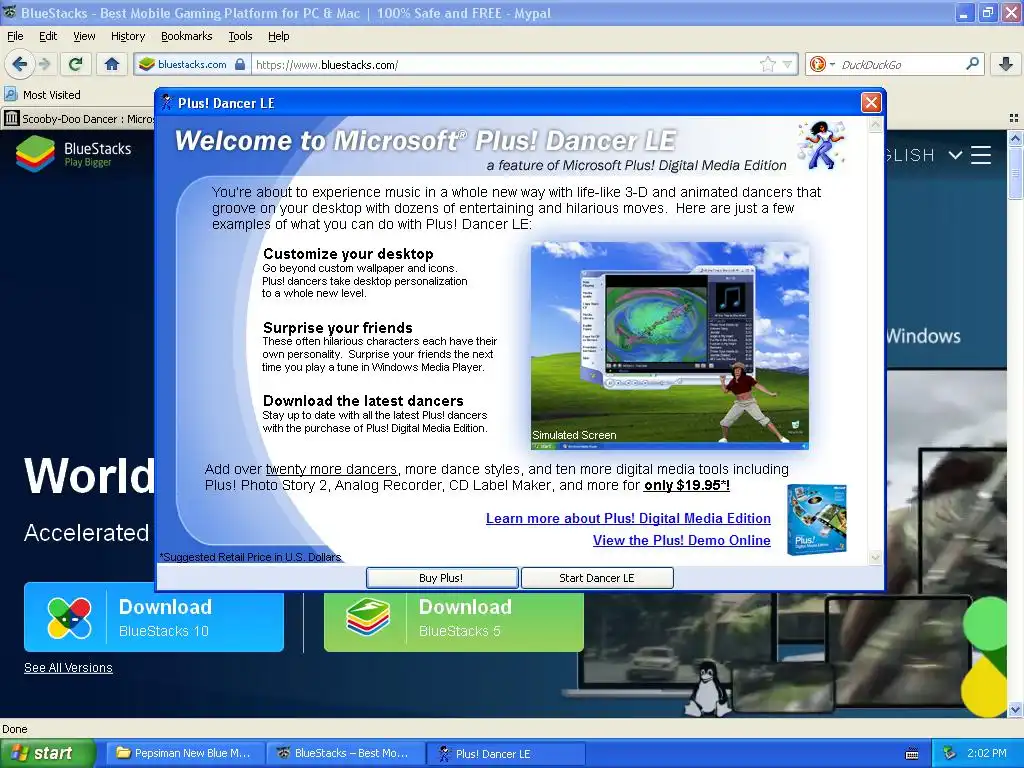Go back using the browser back arrow
The image size is (1024, 768).
coord(20,64)
